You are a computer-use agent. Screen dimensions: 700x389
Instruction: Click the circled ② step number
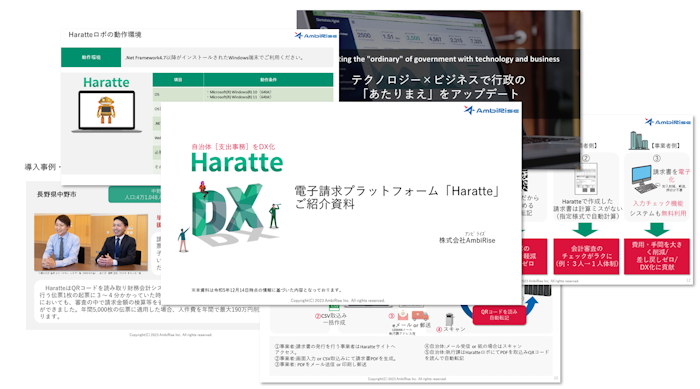tap(586, 158)
